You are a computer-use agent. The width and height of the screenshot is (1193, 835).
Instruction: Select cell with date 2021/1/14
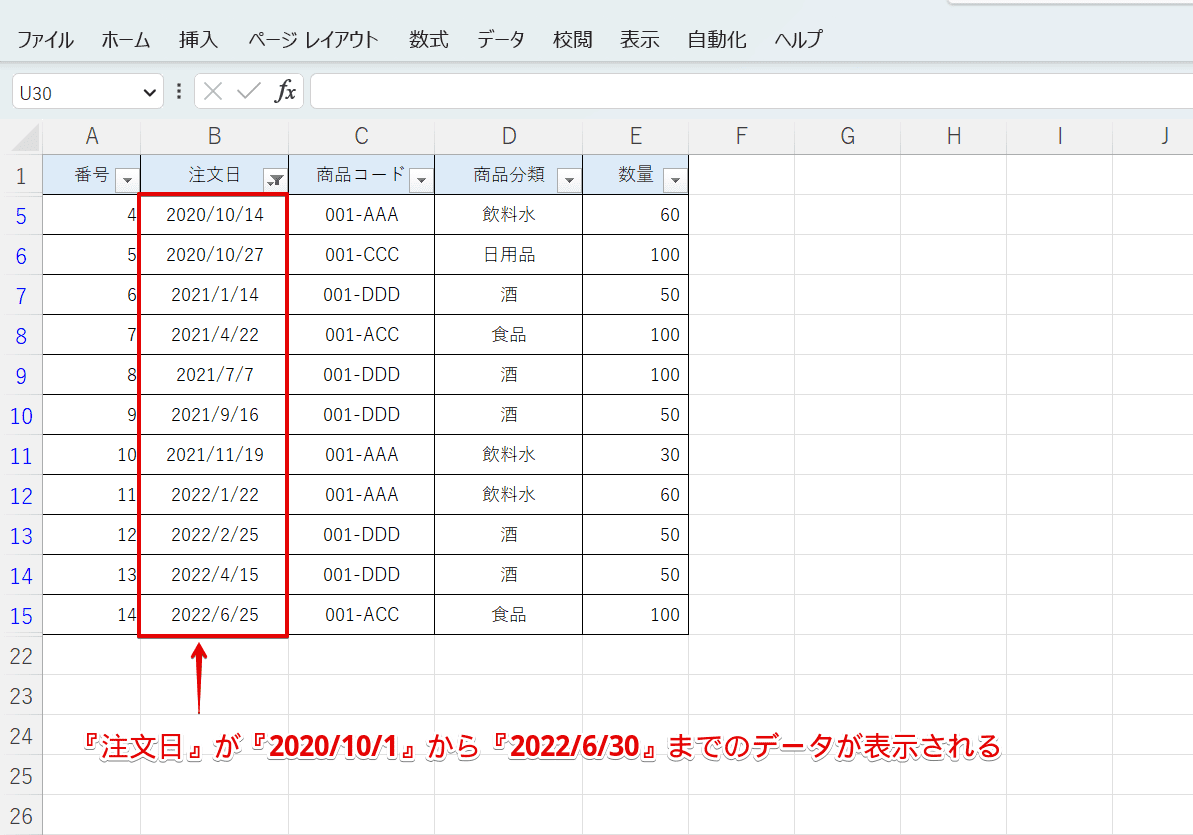(215, 295)
